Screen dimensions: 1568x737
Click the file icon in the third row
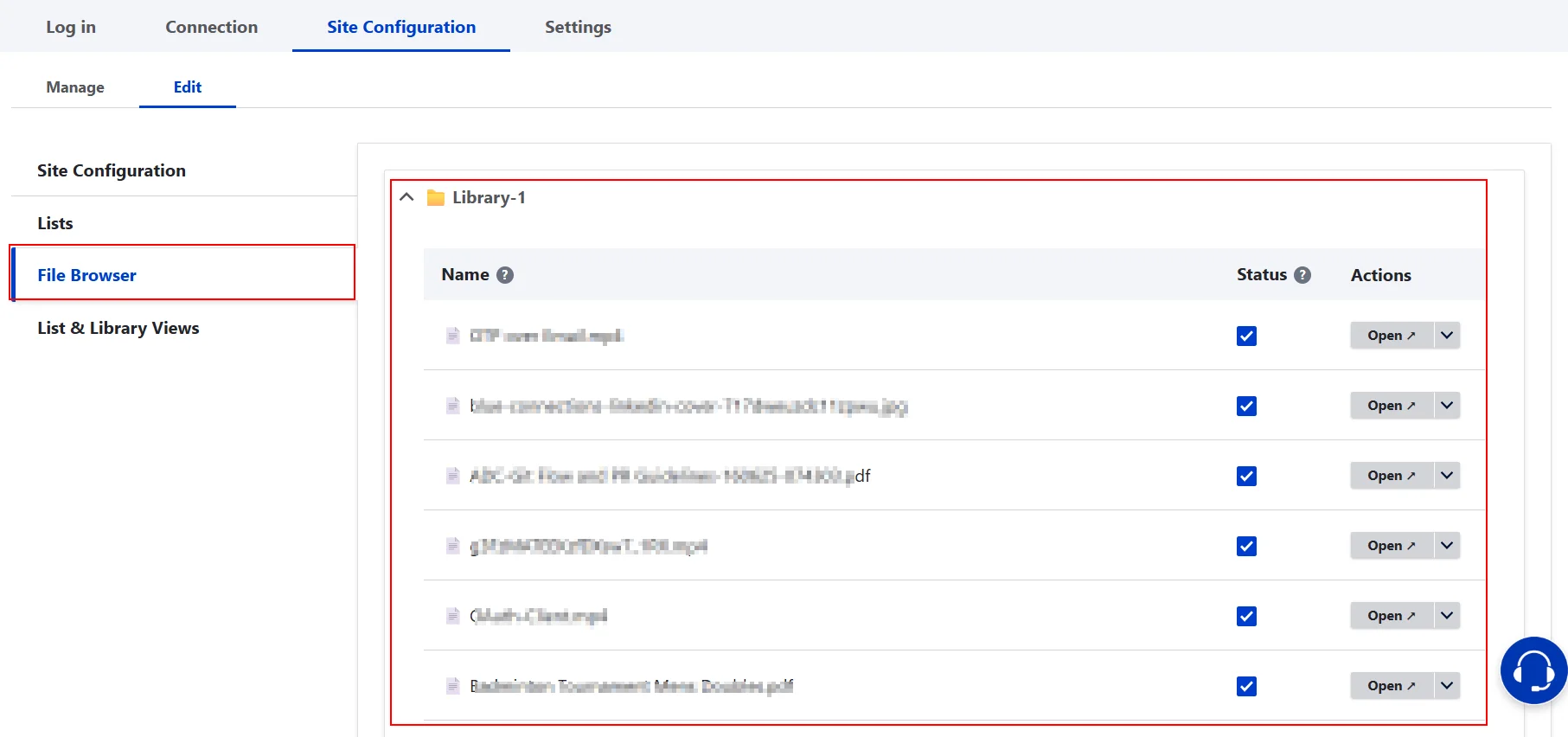pyautogui.click(x=452, y=476)
